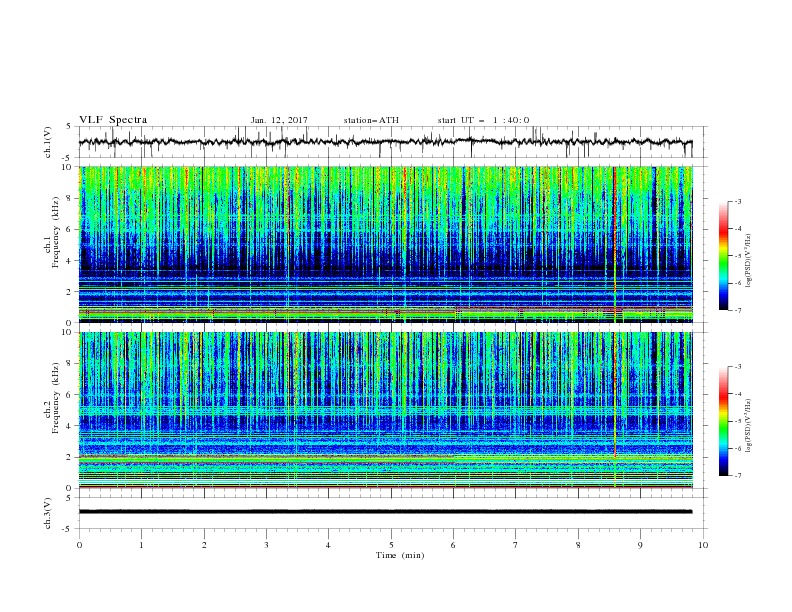
Task: Click the "8" frequency tick on ch.2 spectrogram
Action: point(71,364)
